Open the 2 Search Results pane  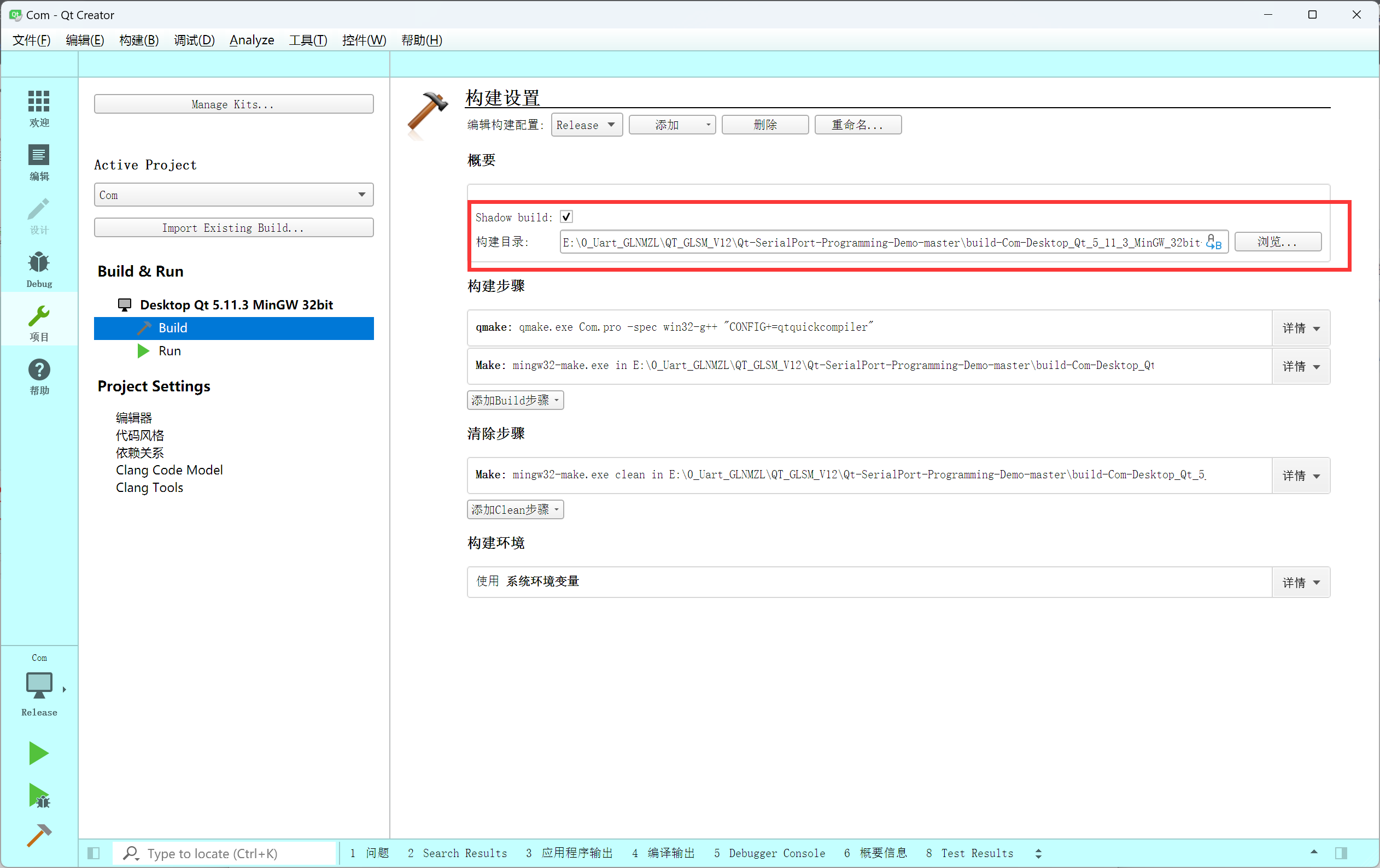coord(457,853)
